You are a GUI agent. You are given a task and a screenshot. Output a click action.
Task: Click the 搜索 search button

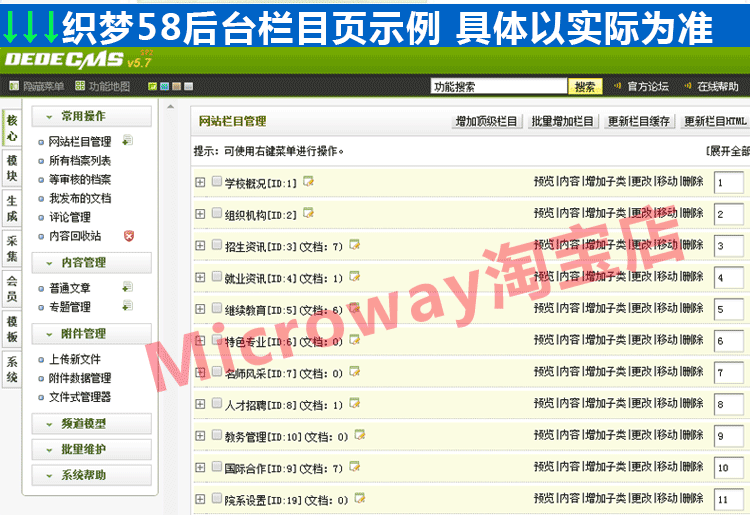click(585, 87)
